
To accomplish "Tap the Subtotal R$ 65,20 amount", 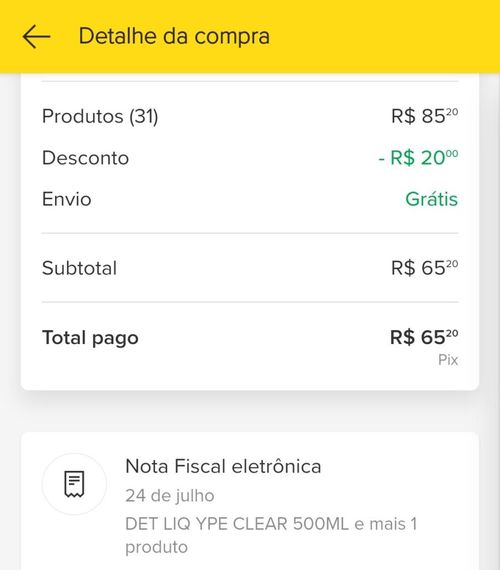I will coord(424,268).
